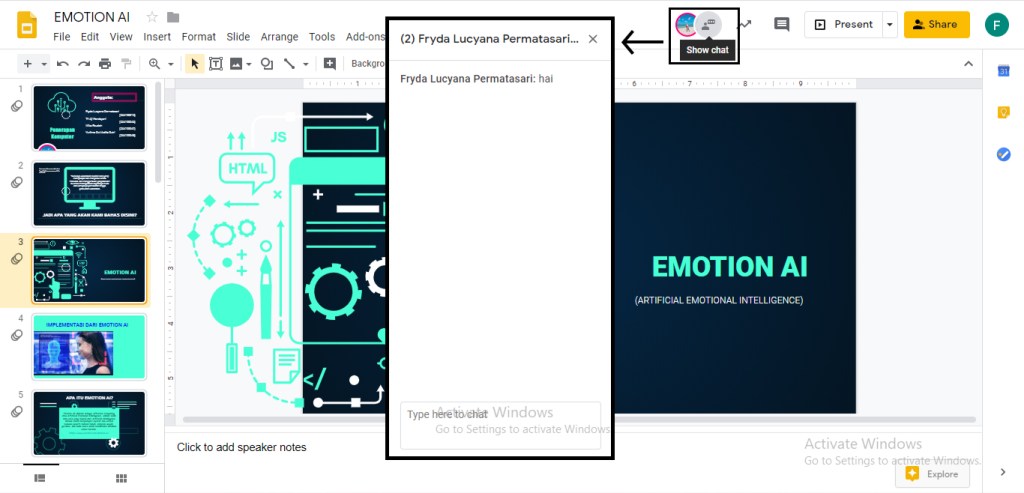Viewport: 1024px width, 493px height.
Task: Expand the Zoom dropdown arrow
Action: coord(172,64)
